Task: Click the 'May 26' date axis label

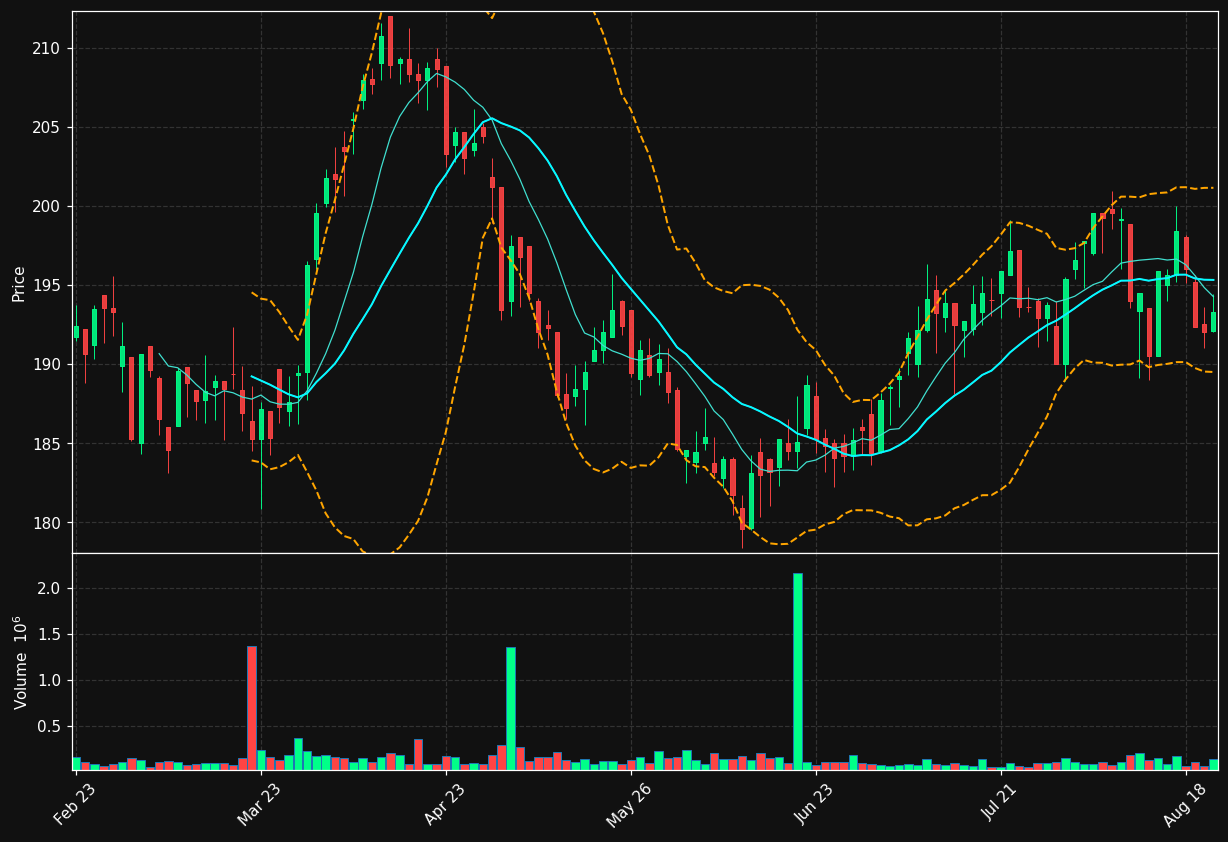Action: 629,803
